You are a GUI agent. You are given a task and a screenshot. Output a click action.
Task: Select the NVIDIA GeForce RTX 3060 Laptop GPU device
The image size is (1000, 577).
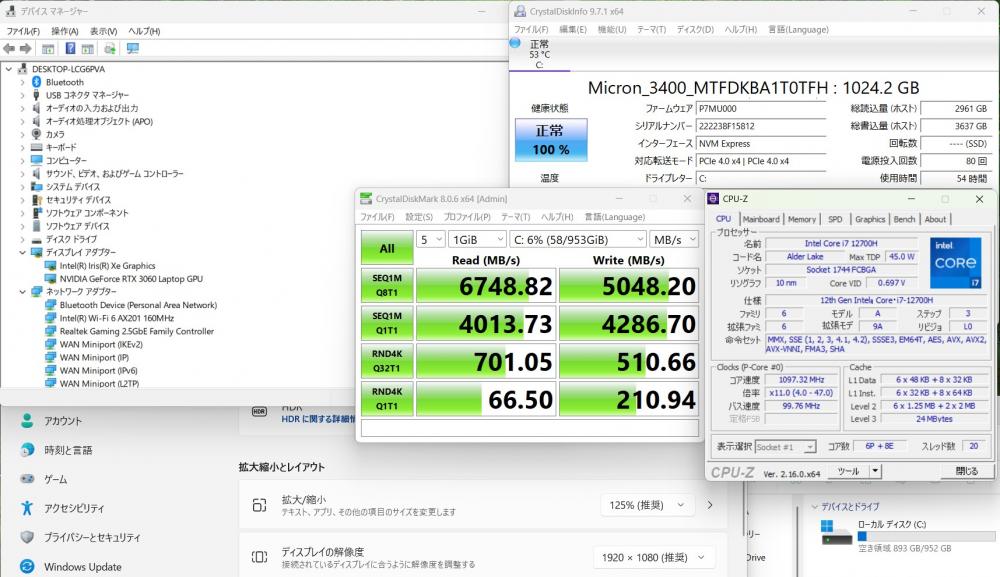click(130, 279)
